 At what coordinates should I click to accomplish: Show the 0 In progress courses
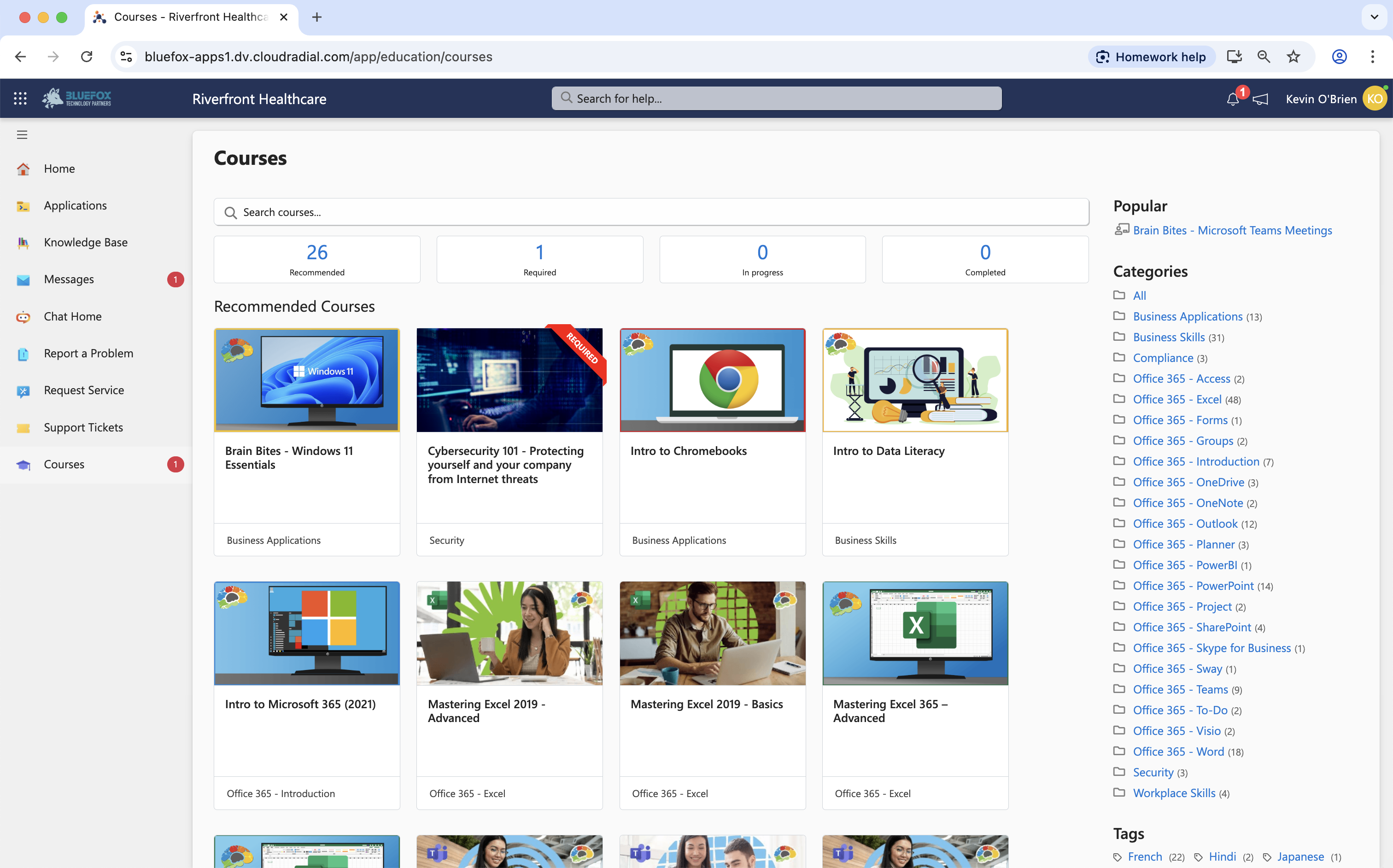pyautogui.click(x=762, y=260)
